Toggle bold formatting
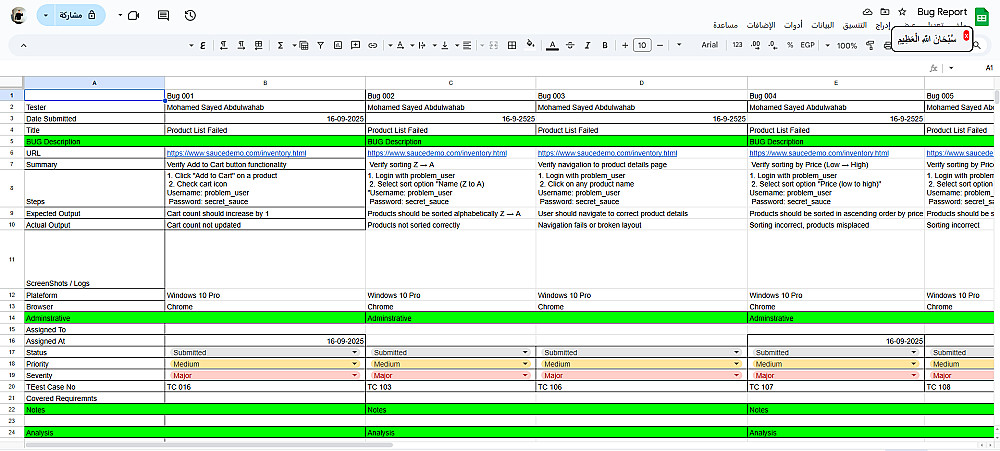The image size is (1000, 451). tap(605, 45)
